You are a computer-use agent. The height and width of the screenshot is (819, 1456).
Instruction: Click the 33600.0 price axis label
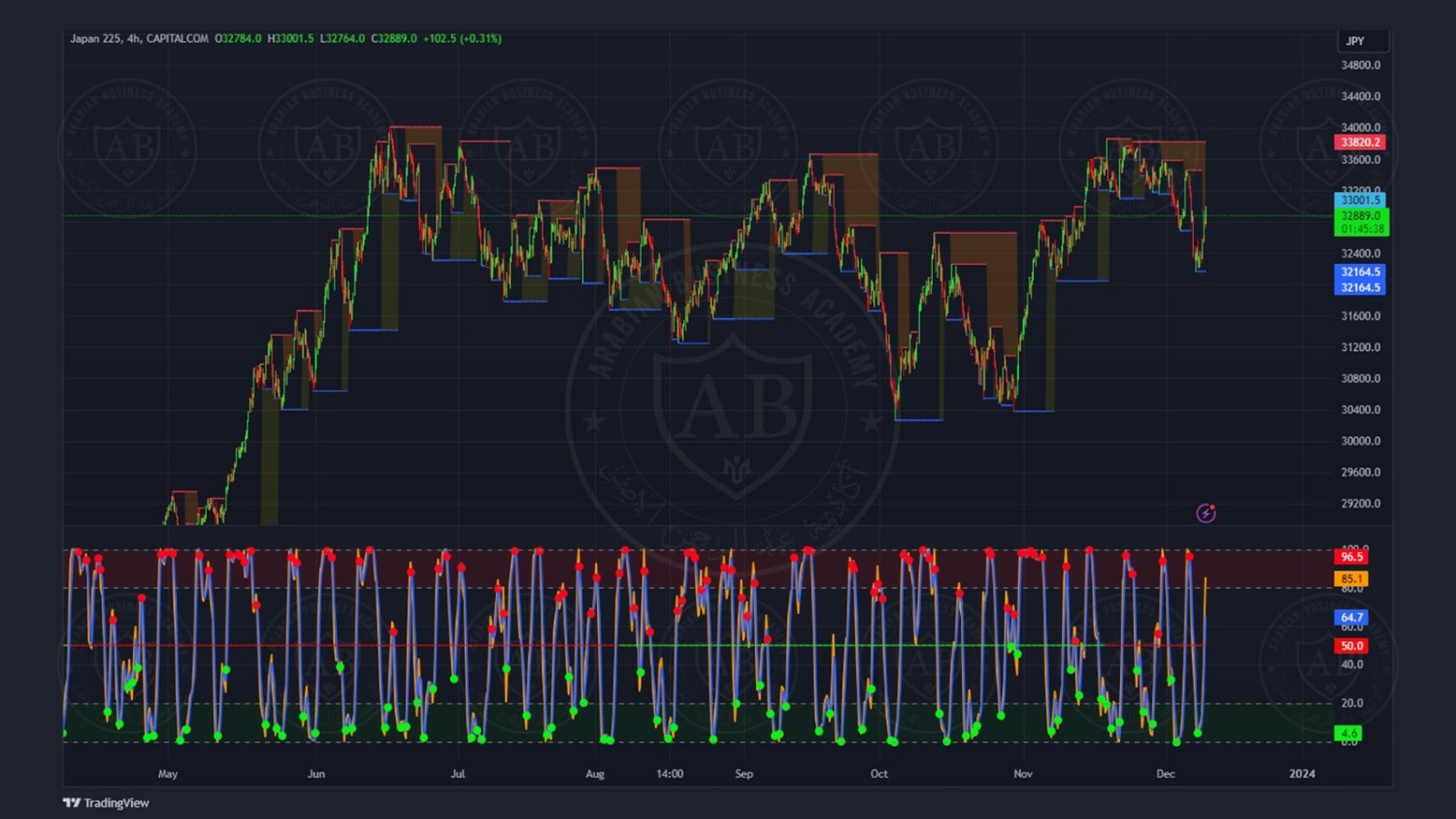(x=1360, y=160)
